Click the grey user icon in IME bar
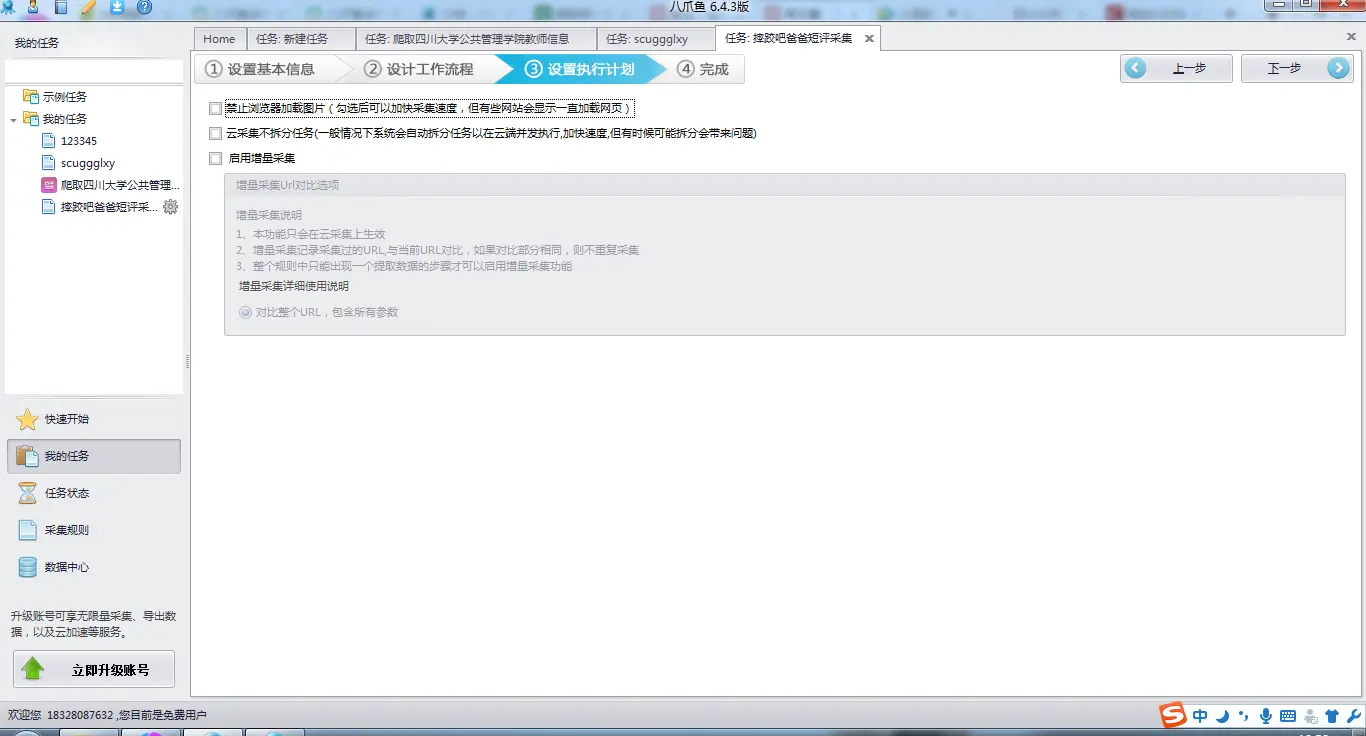This screenshot has height=736, width=1366. tap(1310, 716)
